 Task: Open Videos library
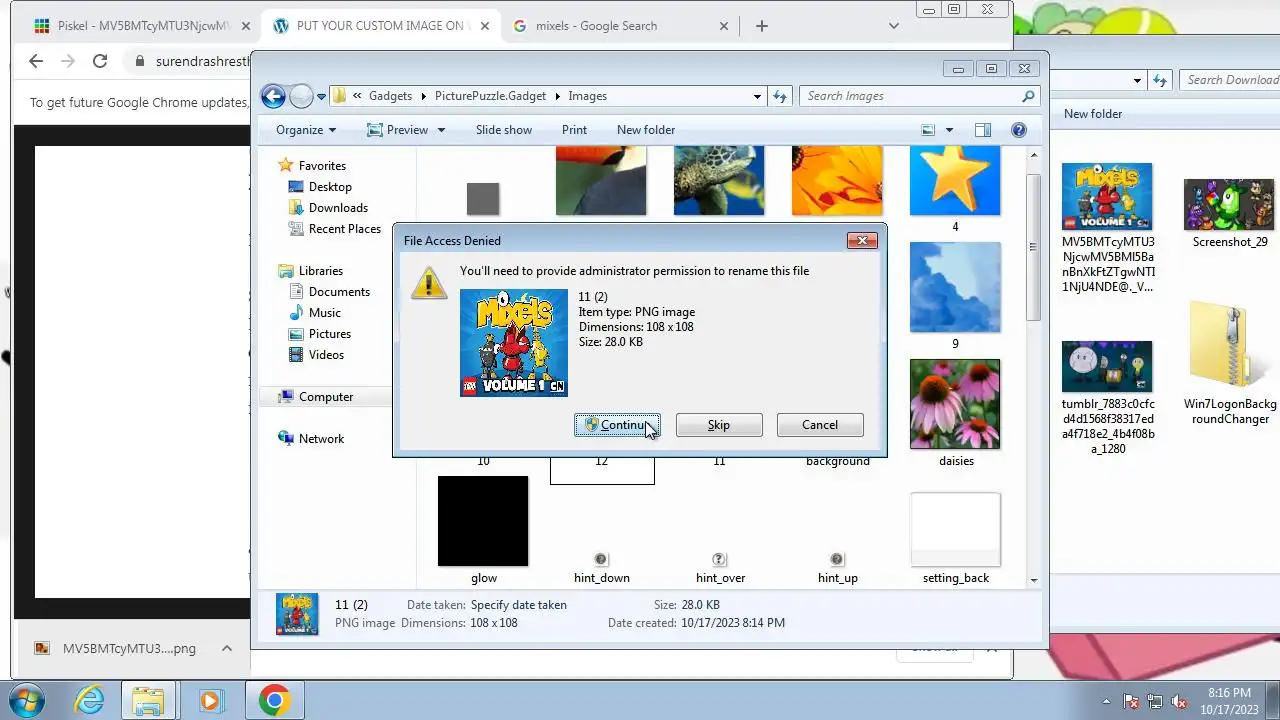tap(326, 355)
